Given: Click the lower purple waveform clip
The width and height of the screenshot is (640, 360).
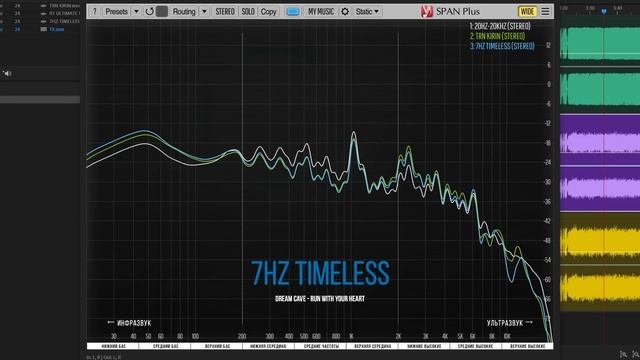Looking at the screenshot, I should point(600,188).
